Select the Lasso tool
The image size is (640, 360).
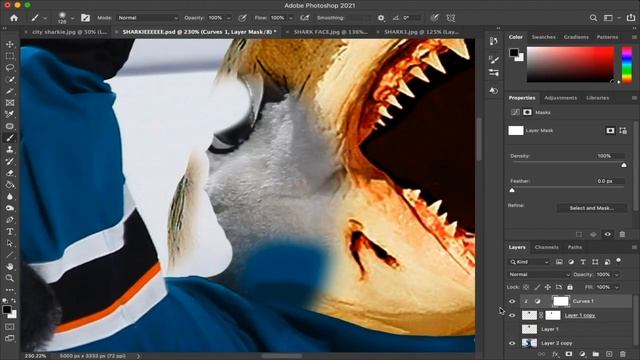(x=10, y=68)
